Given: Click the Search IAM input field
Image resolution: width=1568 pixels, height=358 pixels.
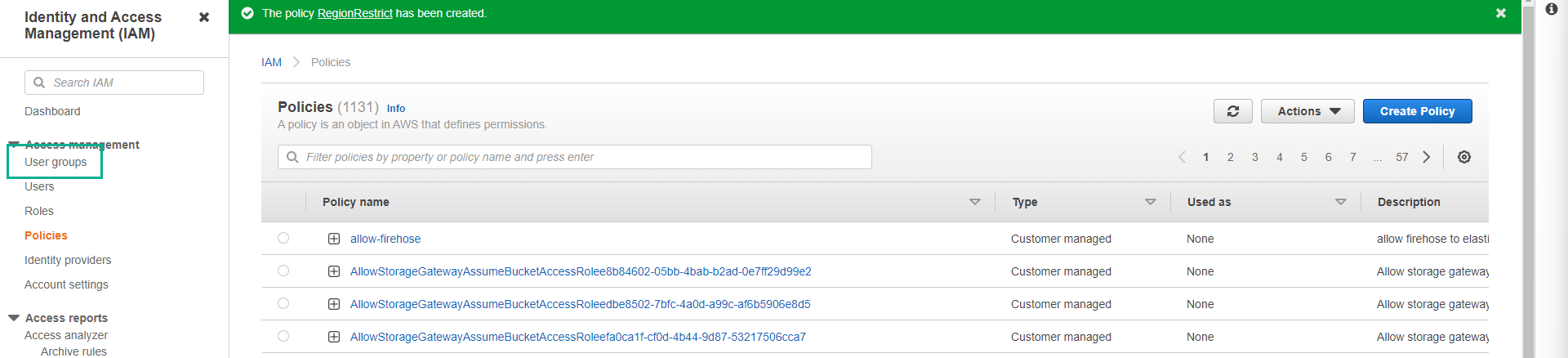Looking at the screenshot, I should click(x=114, y=83).
